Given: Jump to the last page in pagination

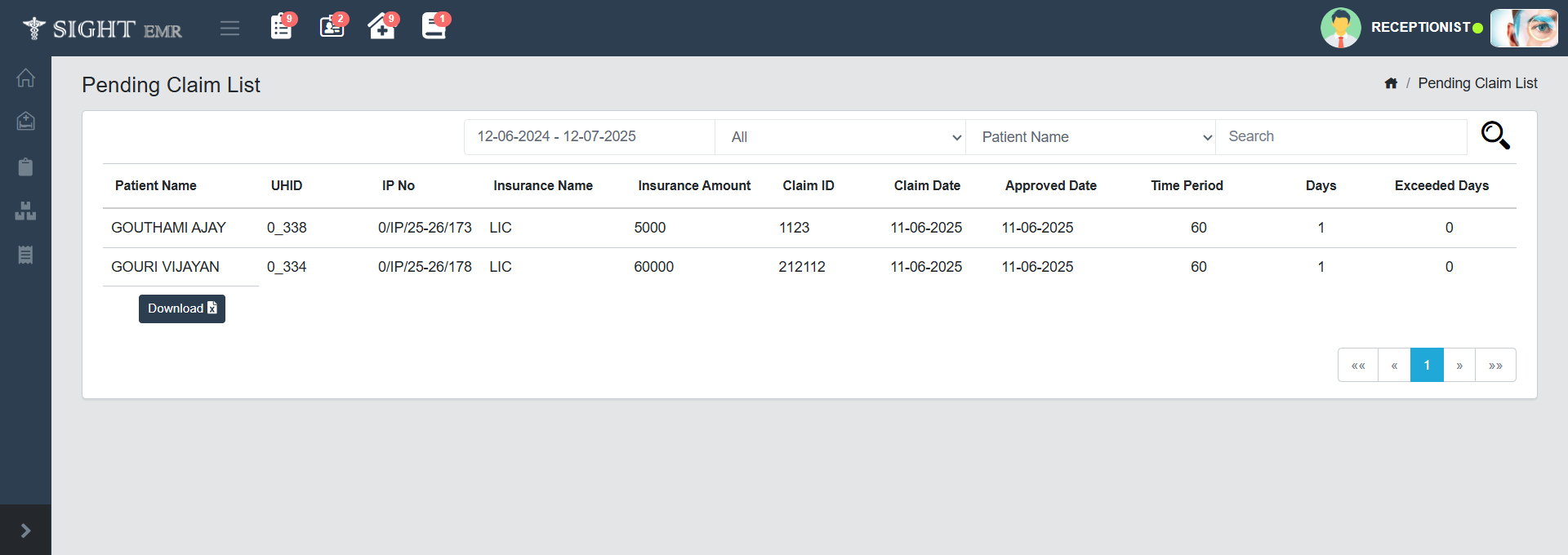Looking at the screenshot, I should (1495, 366).
